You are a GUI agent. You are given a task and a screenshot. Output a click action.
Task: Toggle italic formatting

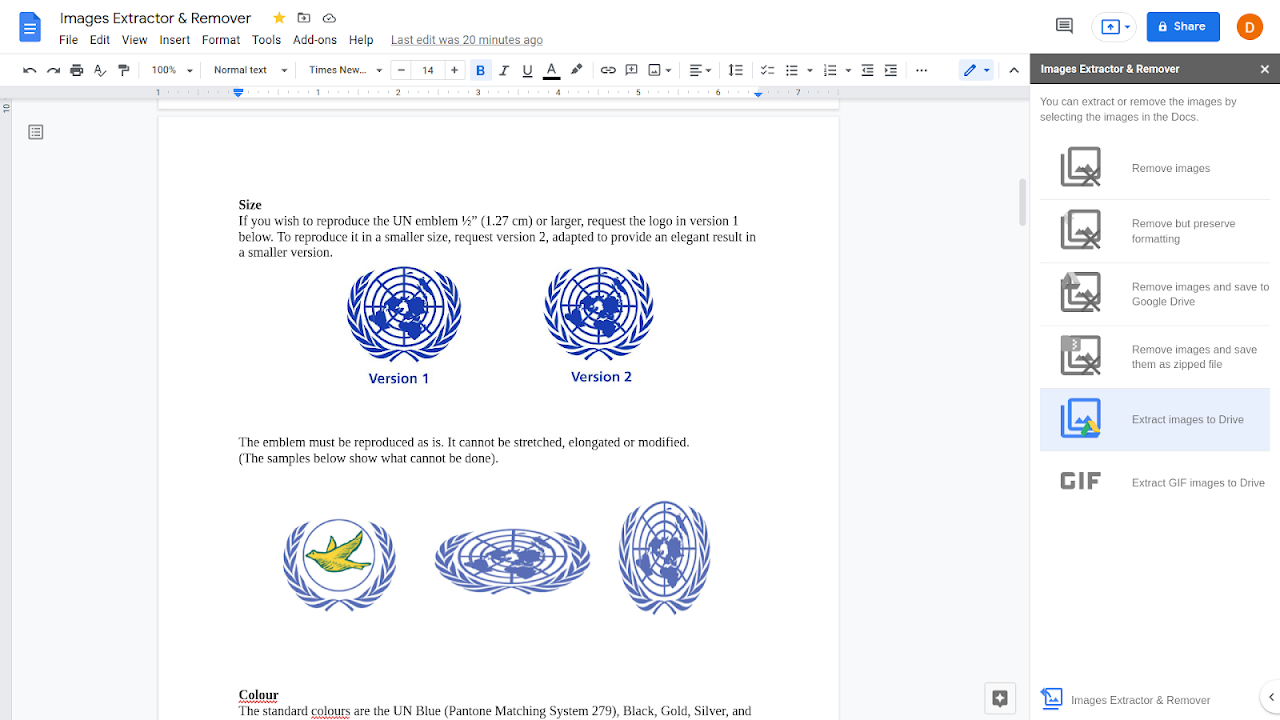(x=504, y=70)
